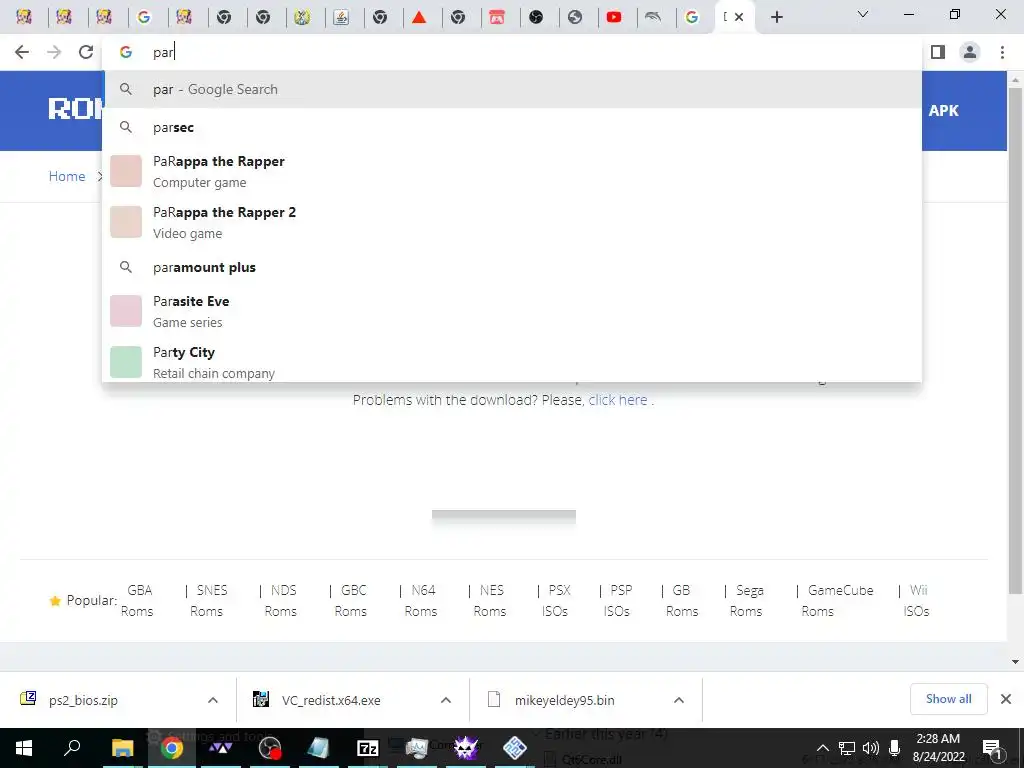Open the N64 Roms link
Screen dimensions: 1024x768
click(421, 601)
